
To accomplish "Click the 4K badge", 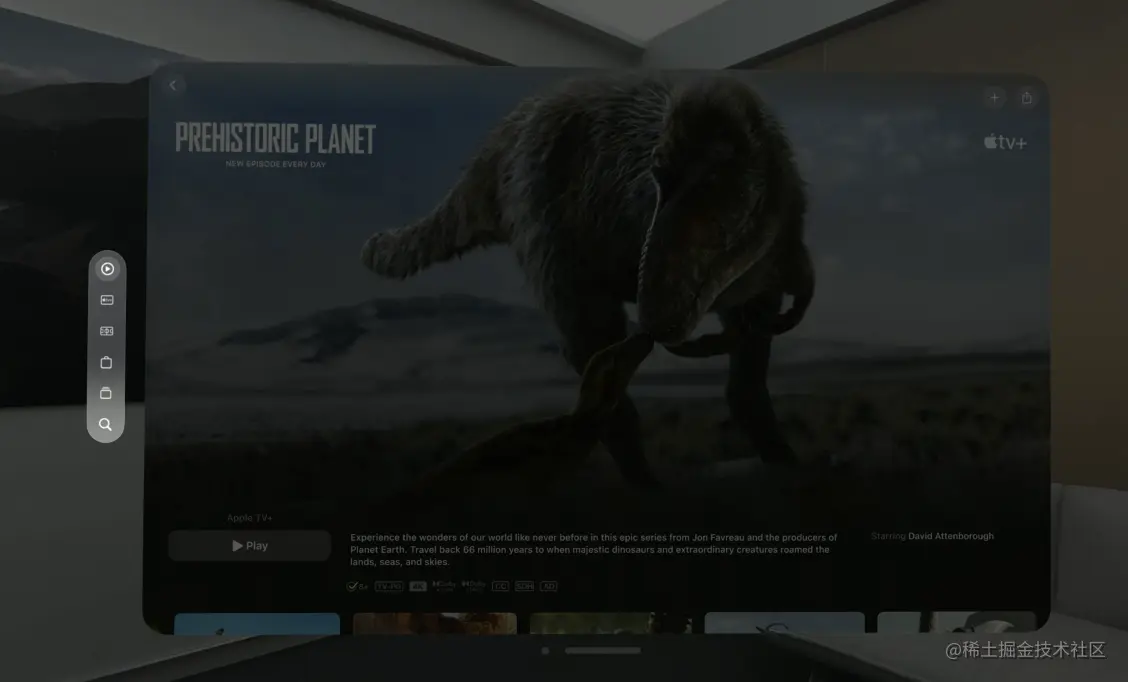I will 418,586.
